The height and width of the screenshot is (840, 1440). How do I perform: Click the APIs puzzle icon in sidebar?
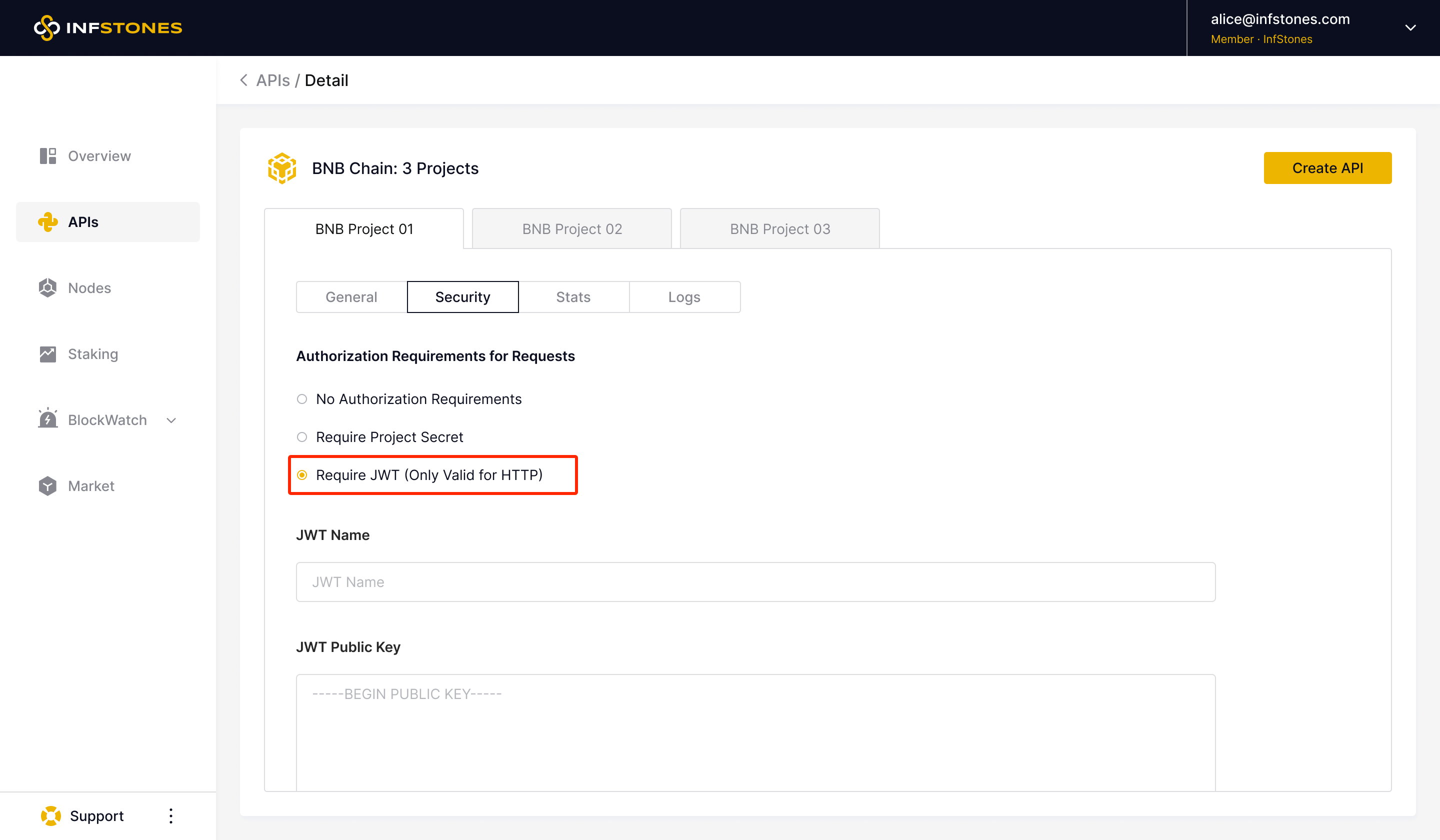[48, 221]
